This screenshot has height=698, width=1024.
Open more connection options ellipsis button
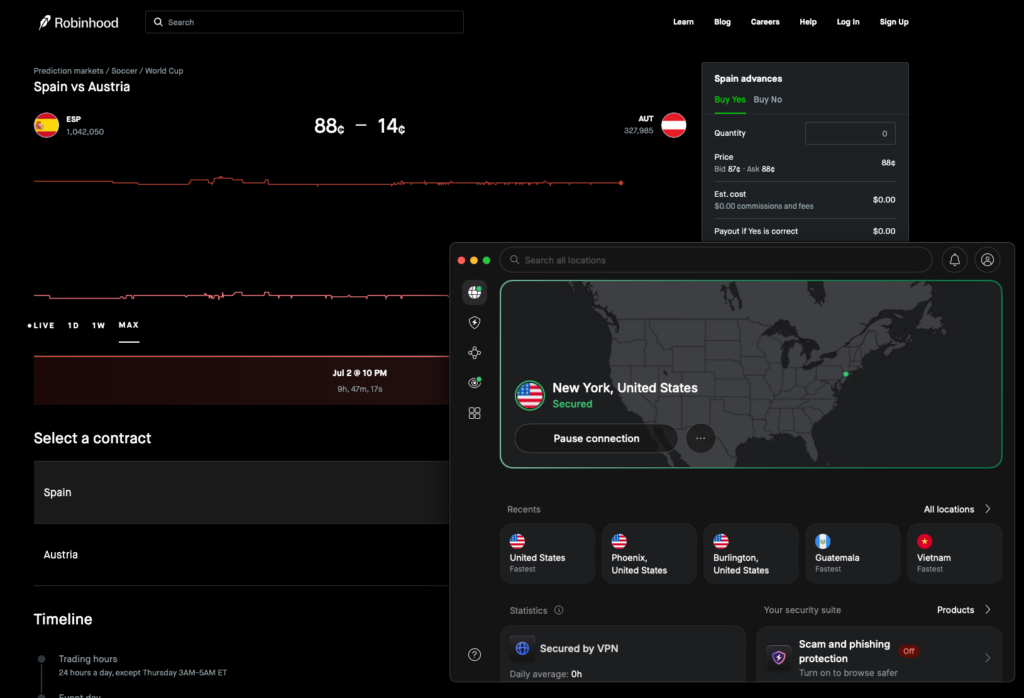tap(701, 438)
